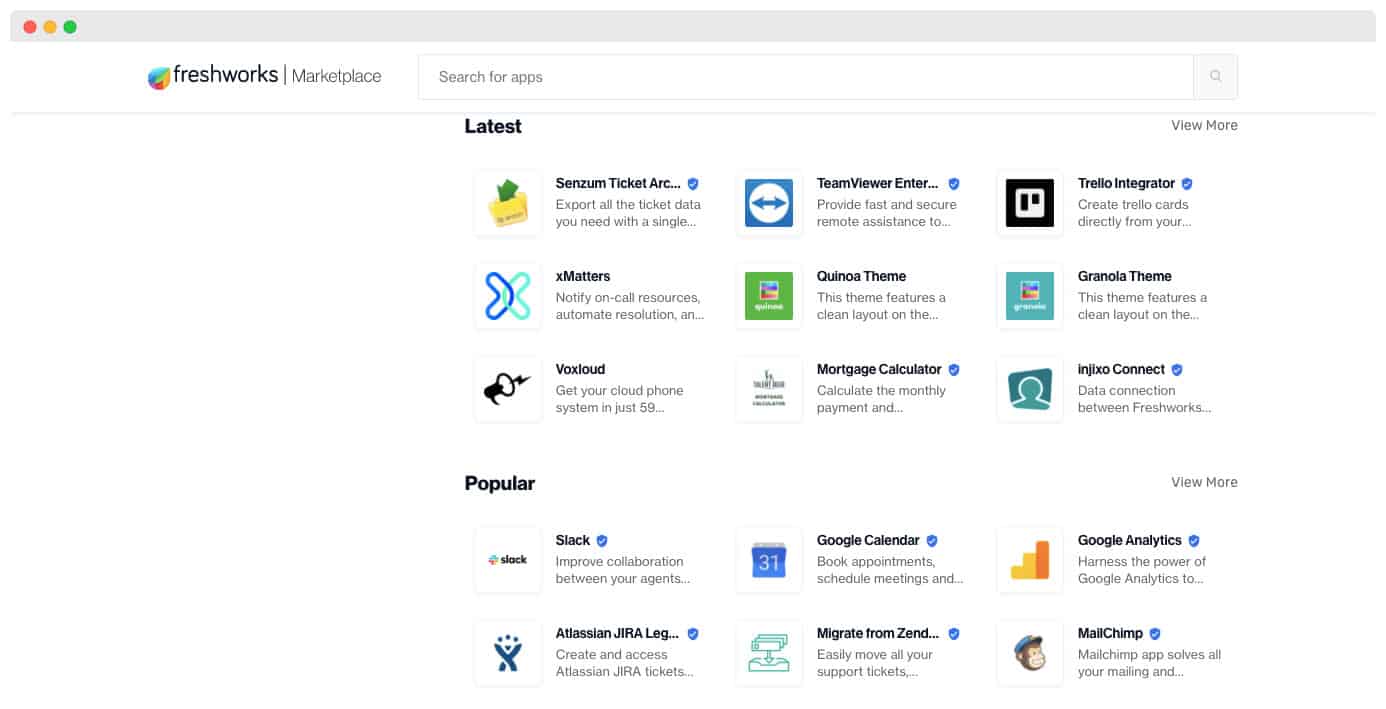The image size is (1386, 709).
Task: Open the Mortgage Calculator app icon
Action: coord(769,389)
